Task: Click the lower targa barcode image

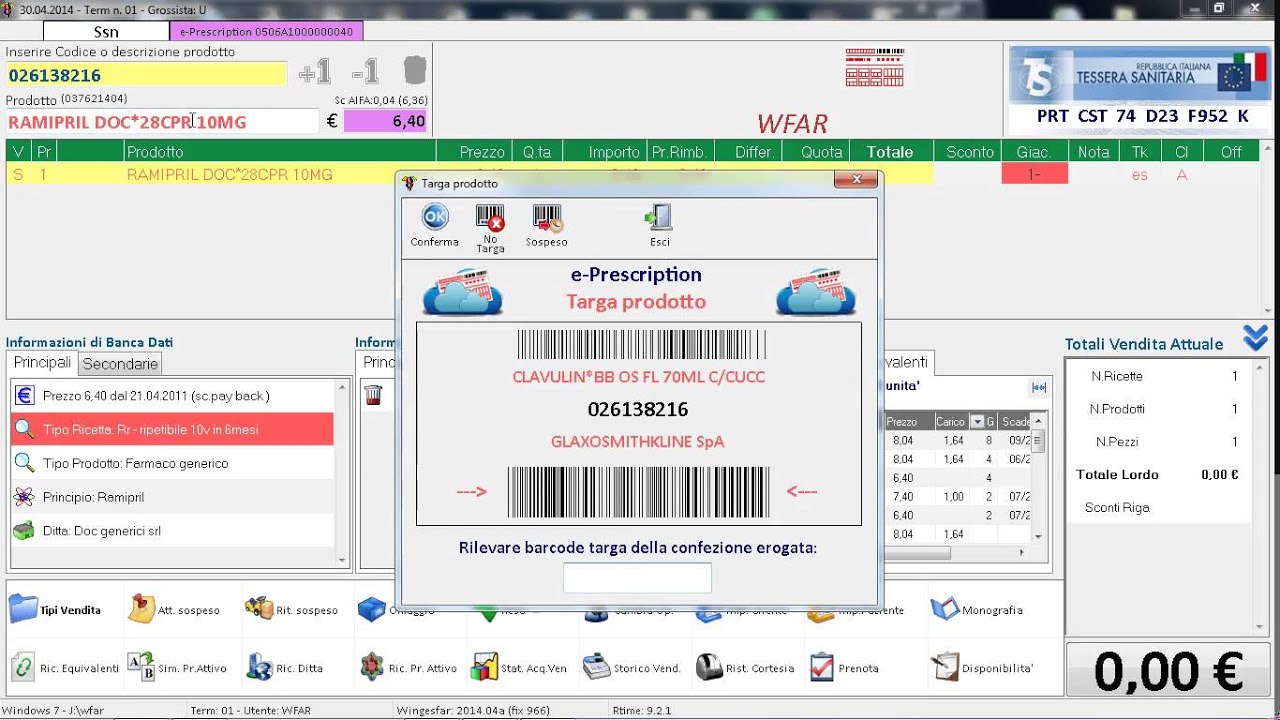Action: (x=639, y=492)
